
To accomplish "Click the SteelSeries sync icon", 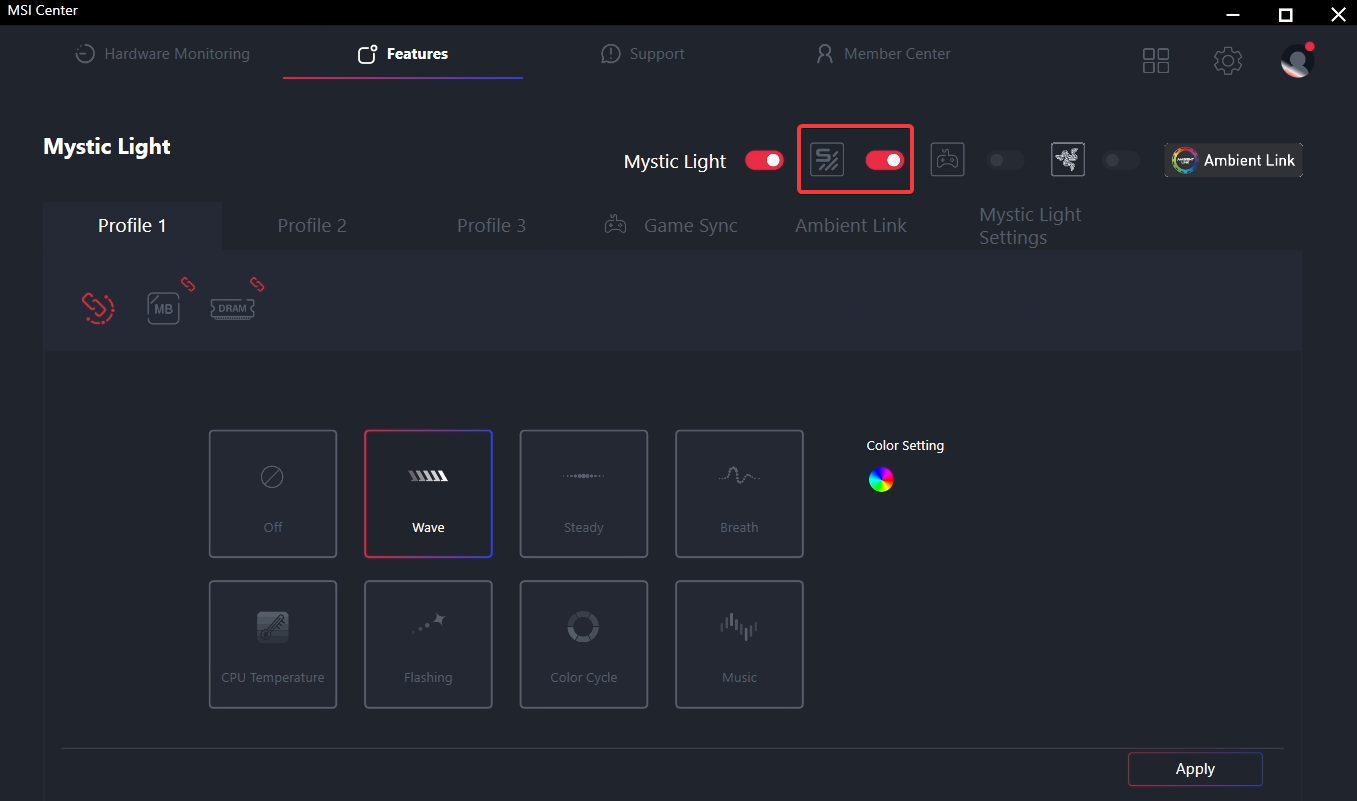I will pos(827,160).
